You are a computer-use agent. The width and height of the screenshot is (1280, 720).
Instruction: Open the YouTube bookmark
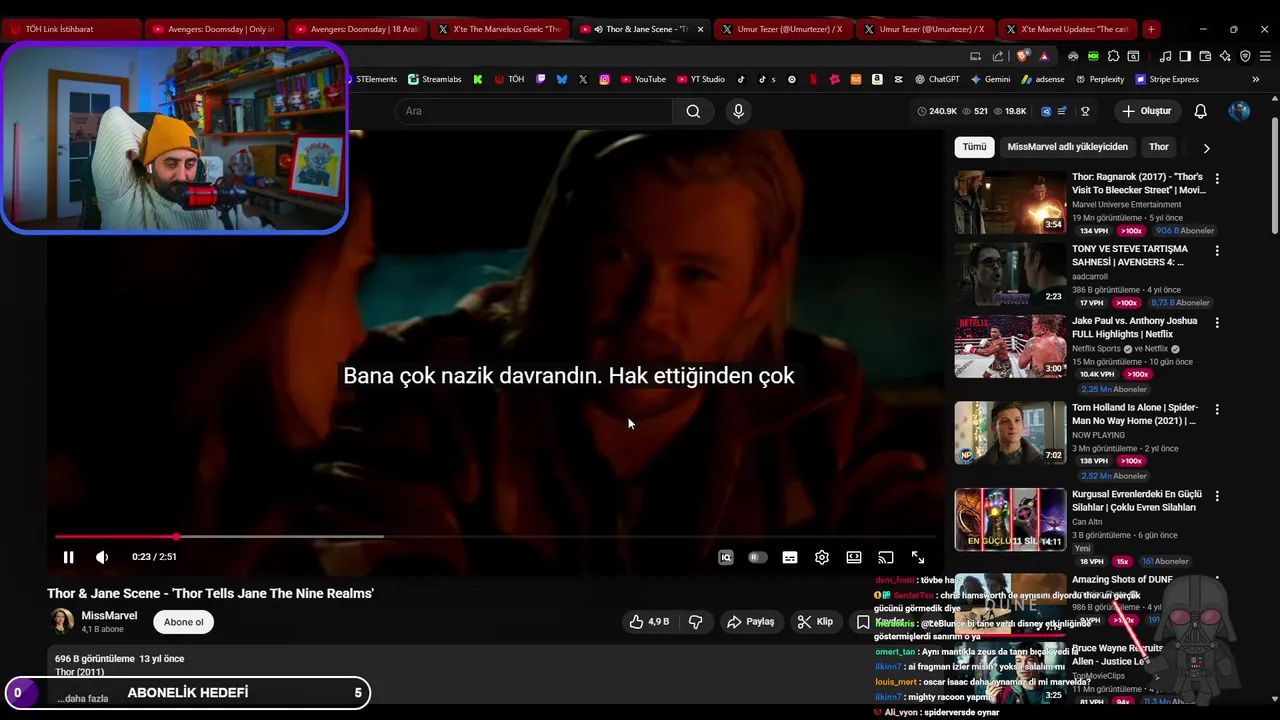642,79
